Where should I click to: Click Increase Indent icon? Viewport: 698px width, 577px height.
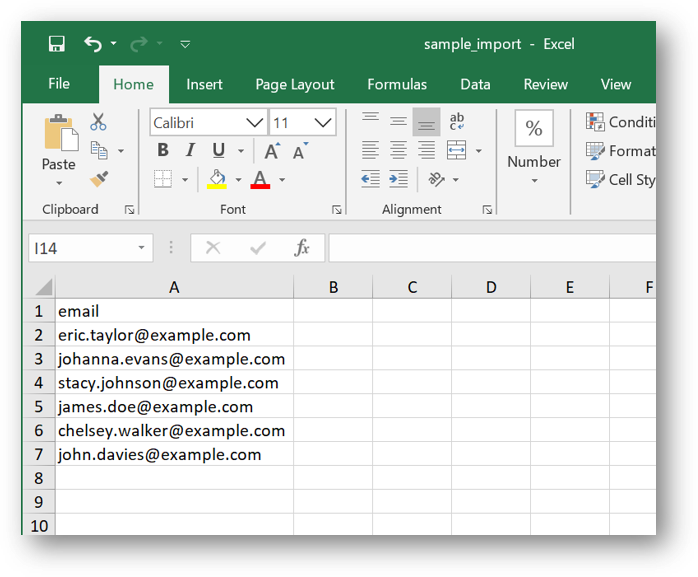[398, 179]
